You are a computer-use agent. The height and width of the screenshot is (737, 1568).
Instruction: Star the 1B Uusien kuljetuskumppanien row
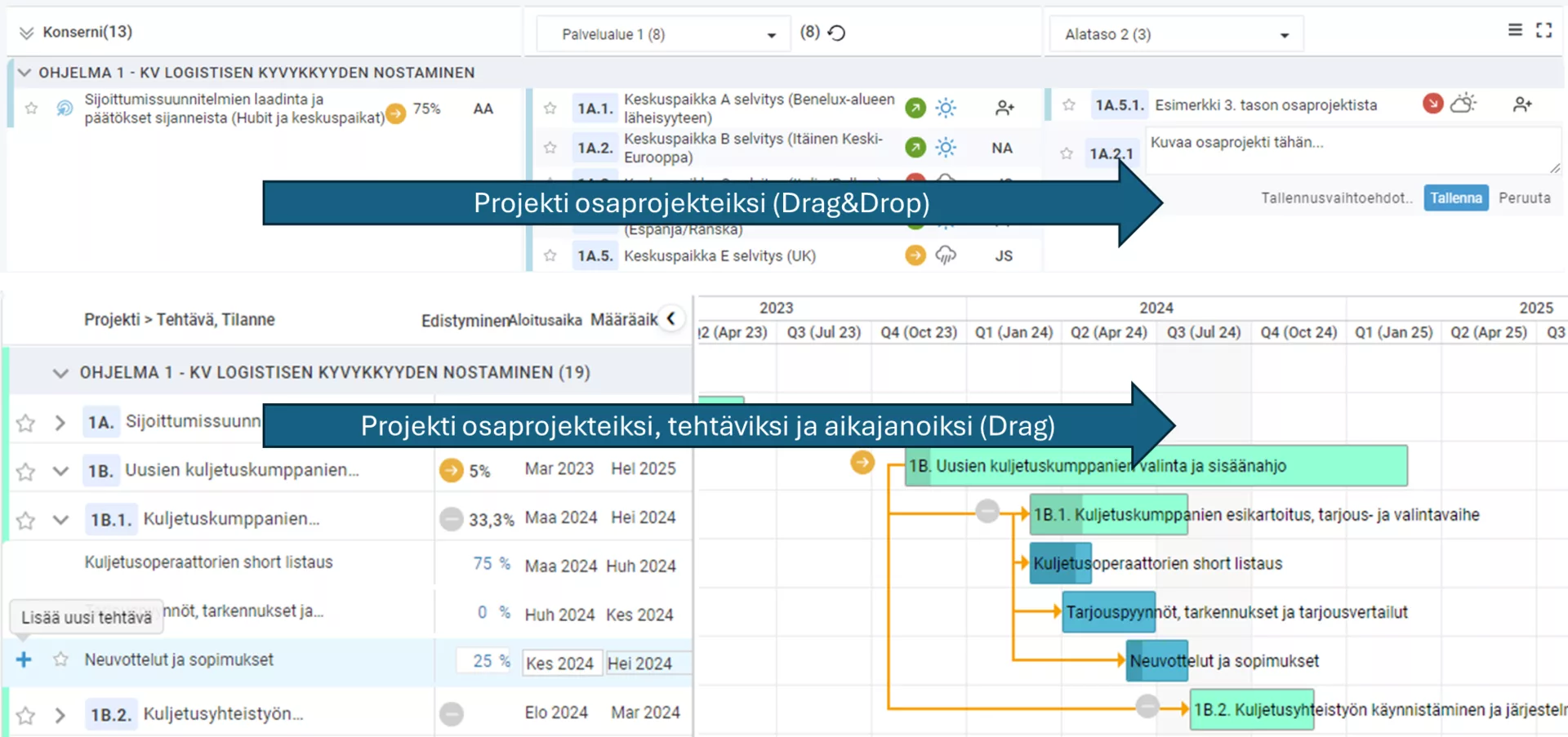pyautogui.click(x=27, y=470)
